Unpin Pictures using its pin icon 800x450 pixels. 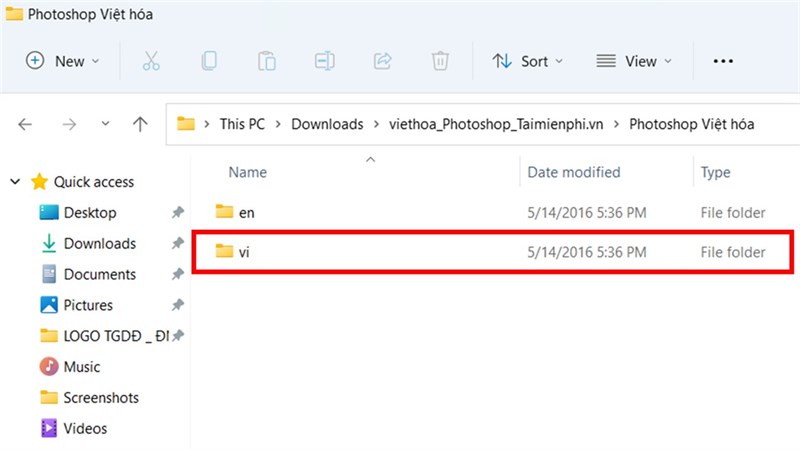click(x=178, y=305)
